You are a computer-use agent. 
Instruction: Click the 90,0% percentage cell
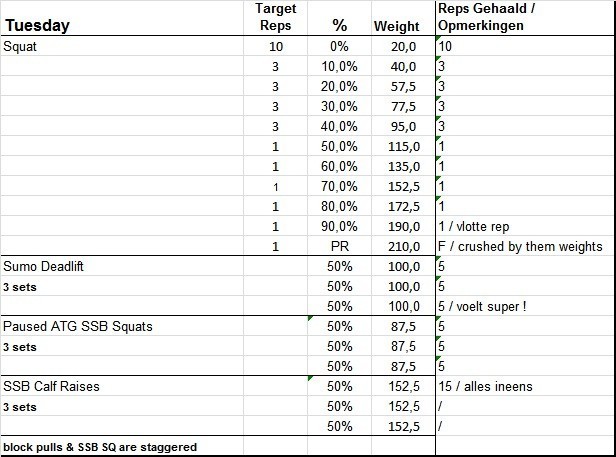pos(338,226)
